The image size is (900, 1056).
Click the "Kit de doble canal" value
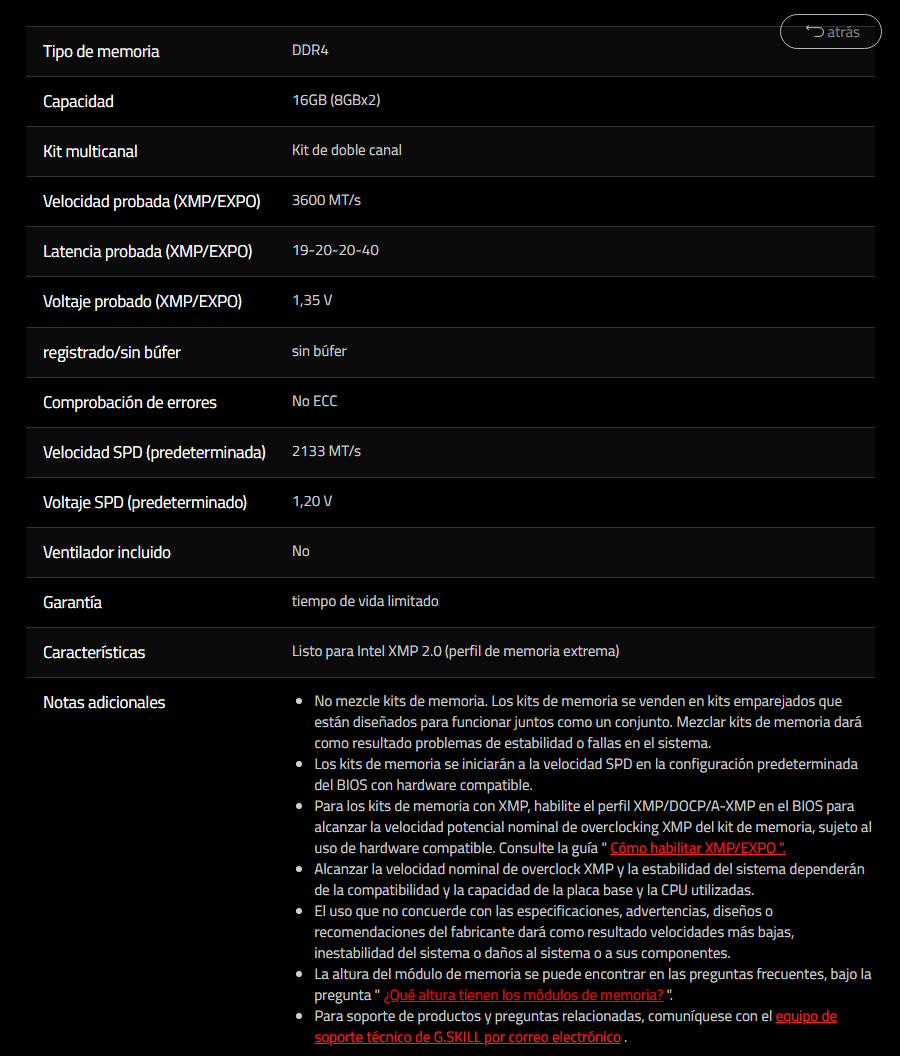347,150
